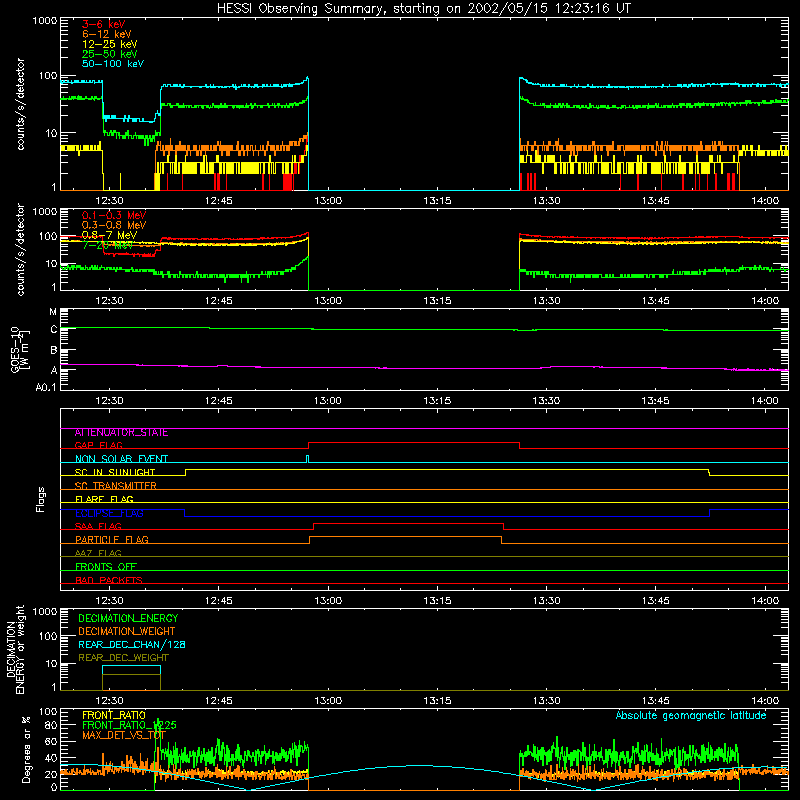Click the NON_SOLAR_EVENT spike near 13:00
This screenshot has height=800, width=800.
point(307,459)
